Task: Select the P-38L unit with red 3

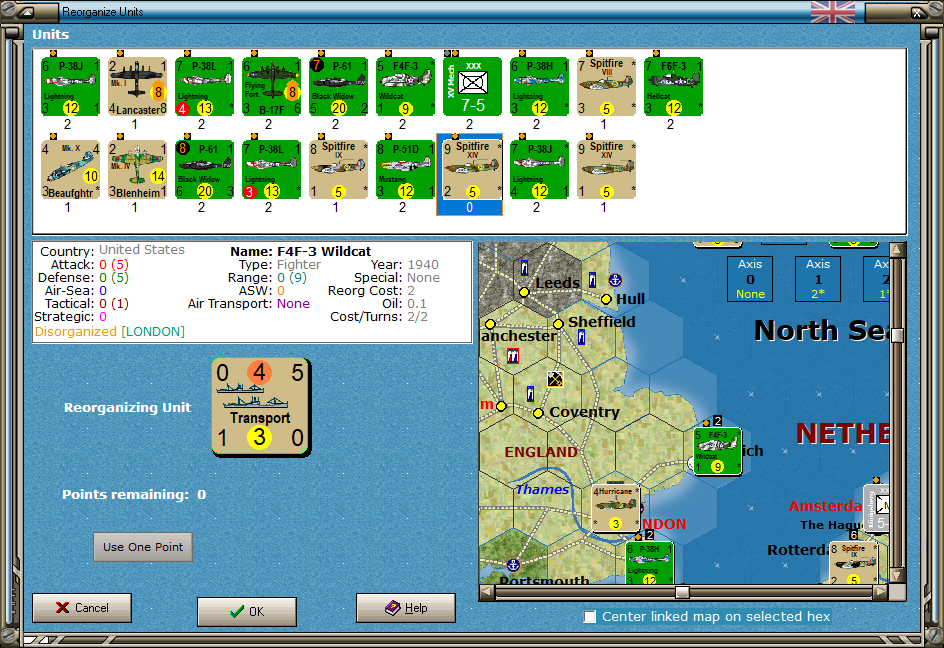Action: (272, 169)
